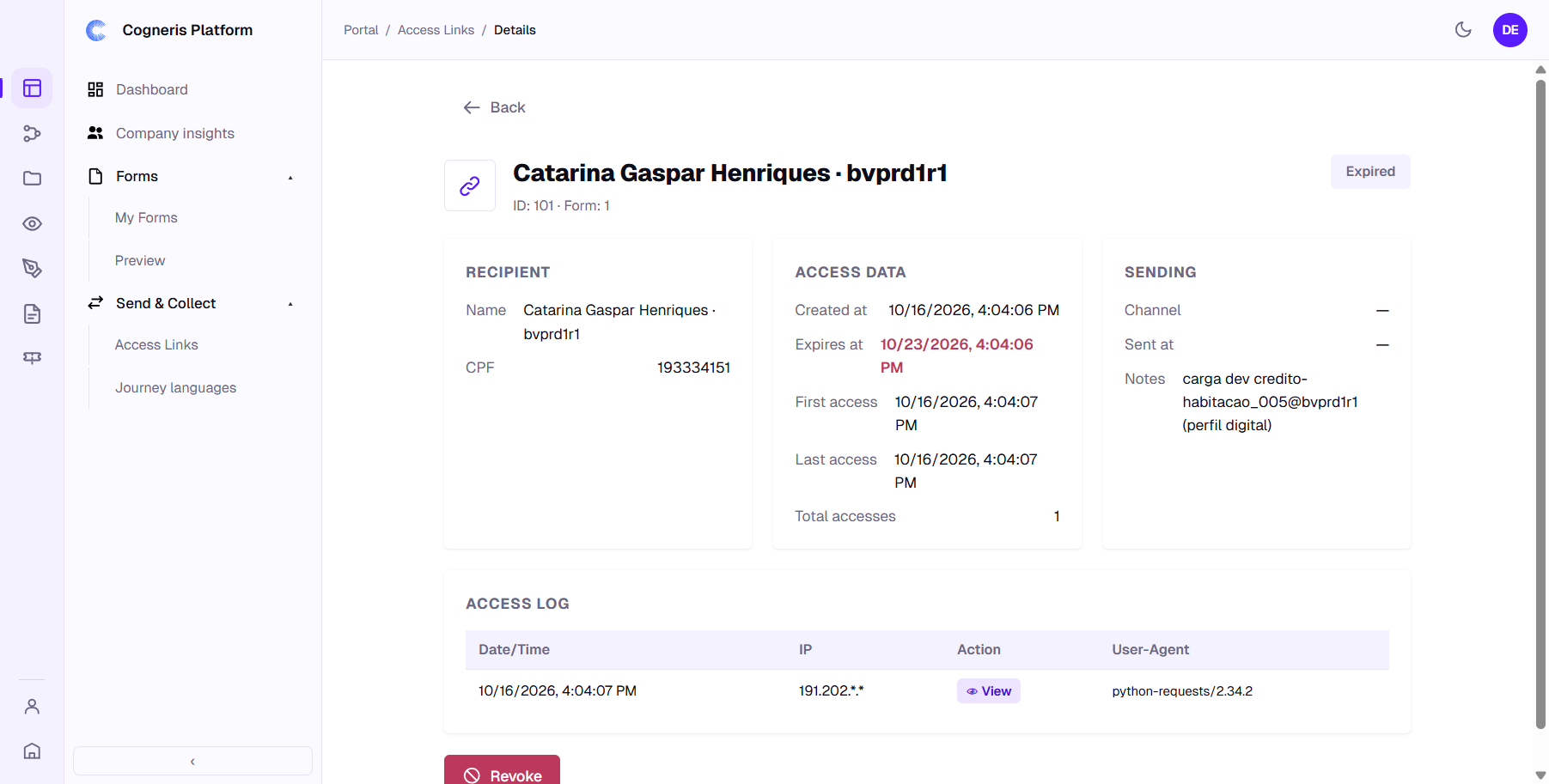The width and height of the screenshot is (1549, 784).
Task: Click the link icon beside the title
Action: point(470,185)
